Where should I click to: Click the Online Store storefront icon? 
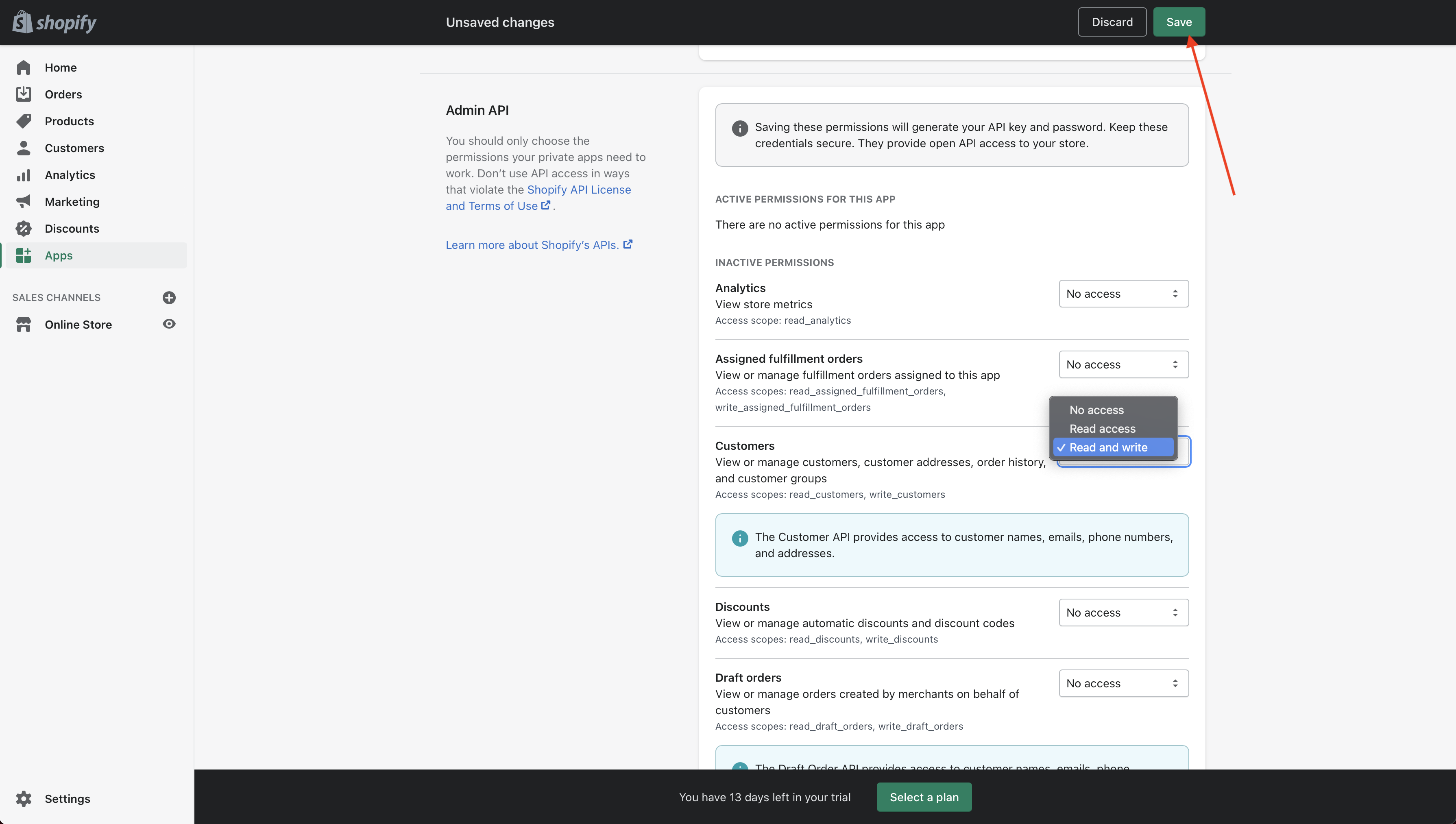[x=23, y=324]
